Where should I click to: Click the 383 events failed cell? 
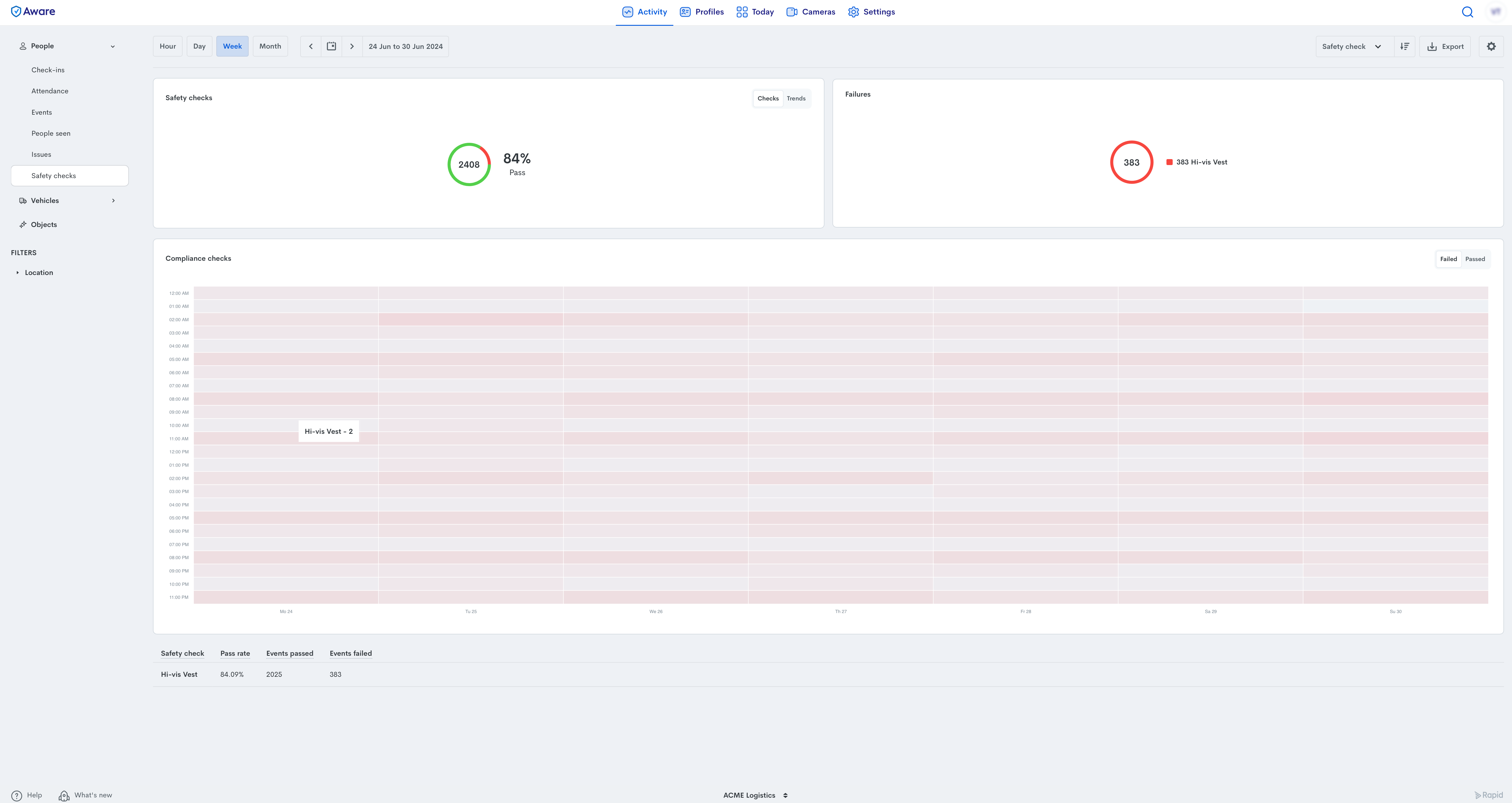(336, 674)
